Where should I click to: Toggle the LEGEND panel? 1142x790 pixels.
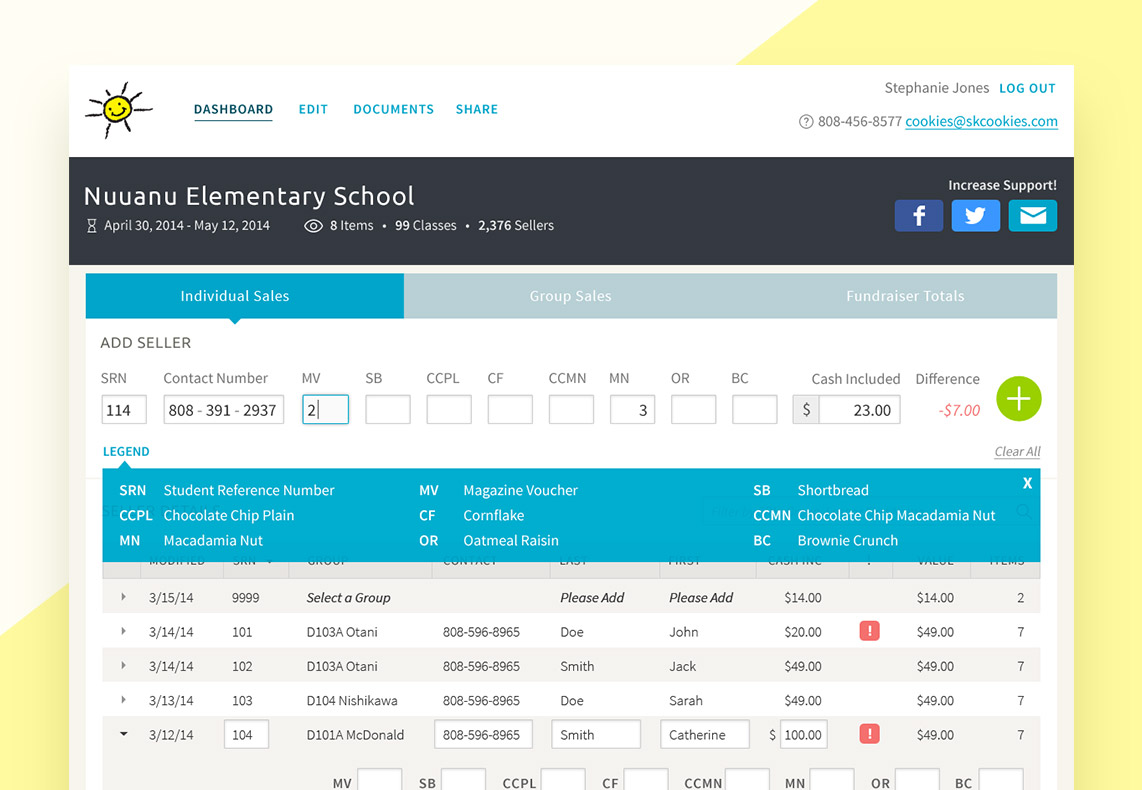pyautogui.click(x=126, y=451)
